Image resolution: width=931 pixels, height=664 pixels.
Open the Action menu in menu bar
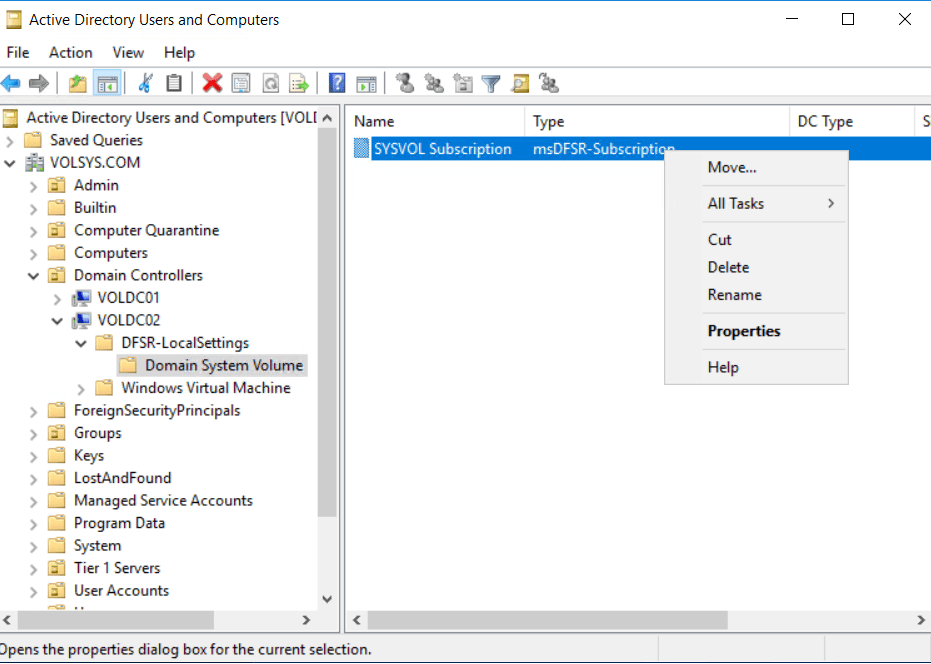tap(70, 52)
